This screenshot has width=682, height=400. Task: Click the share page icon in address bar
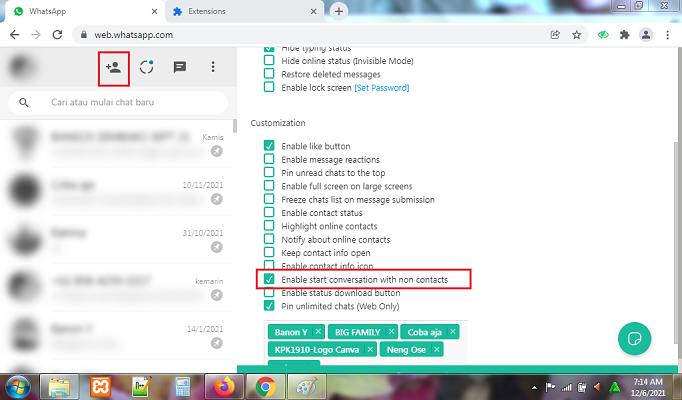pyautogui.click(x=555, y=35)
